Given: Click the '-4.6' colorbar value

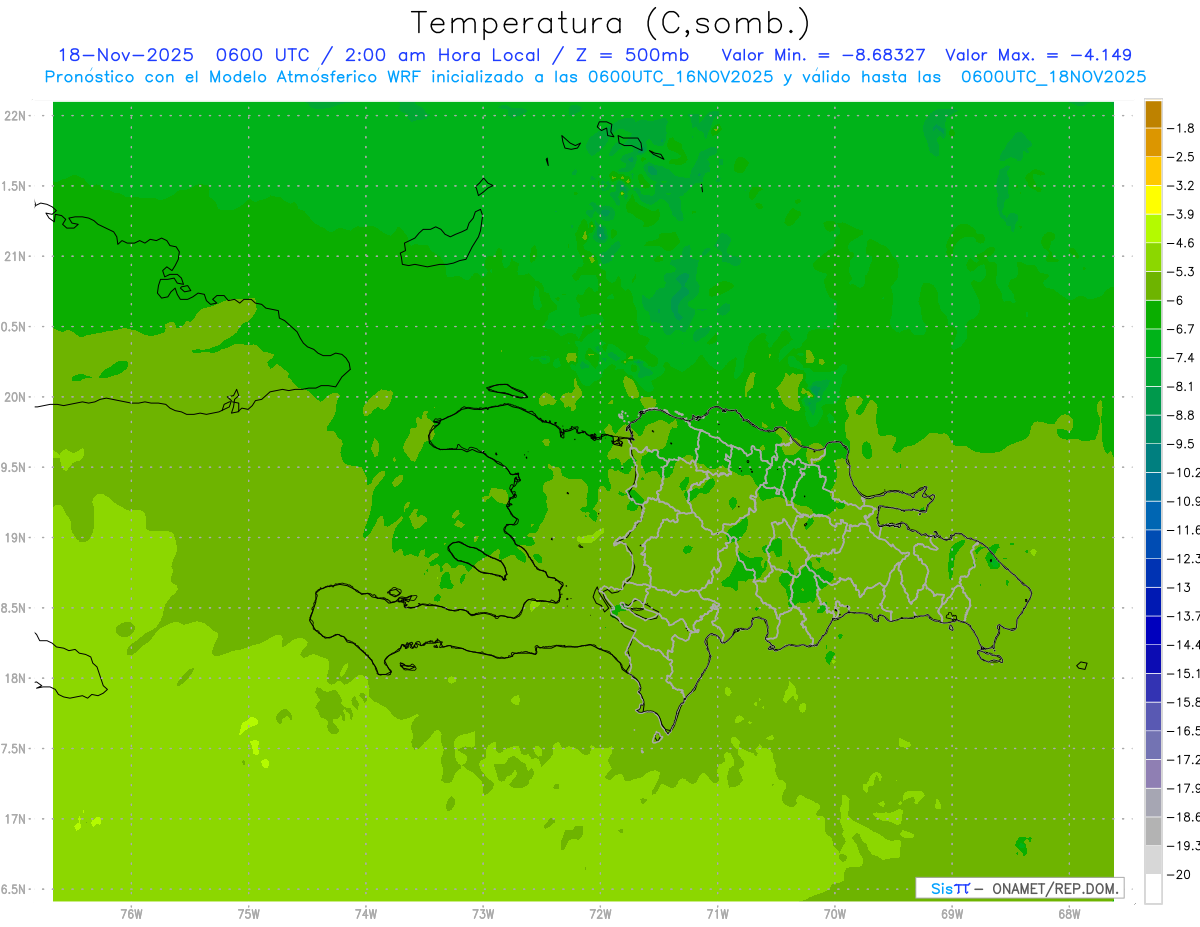Looking at the screenshot, I should [1182, 243].
